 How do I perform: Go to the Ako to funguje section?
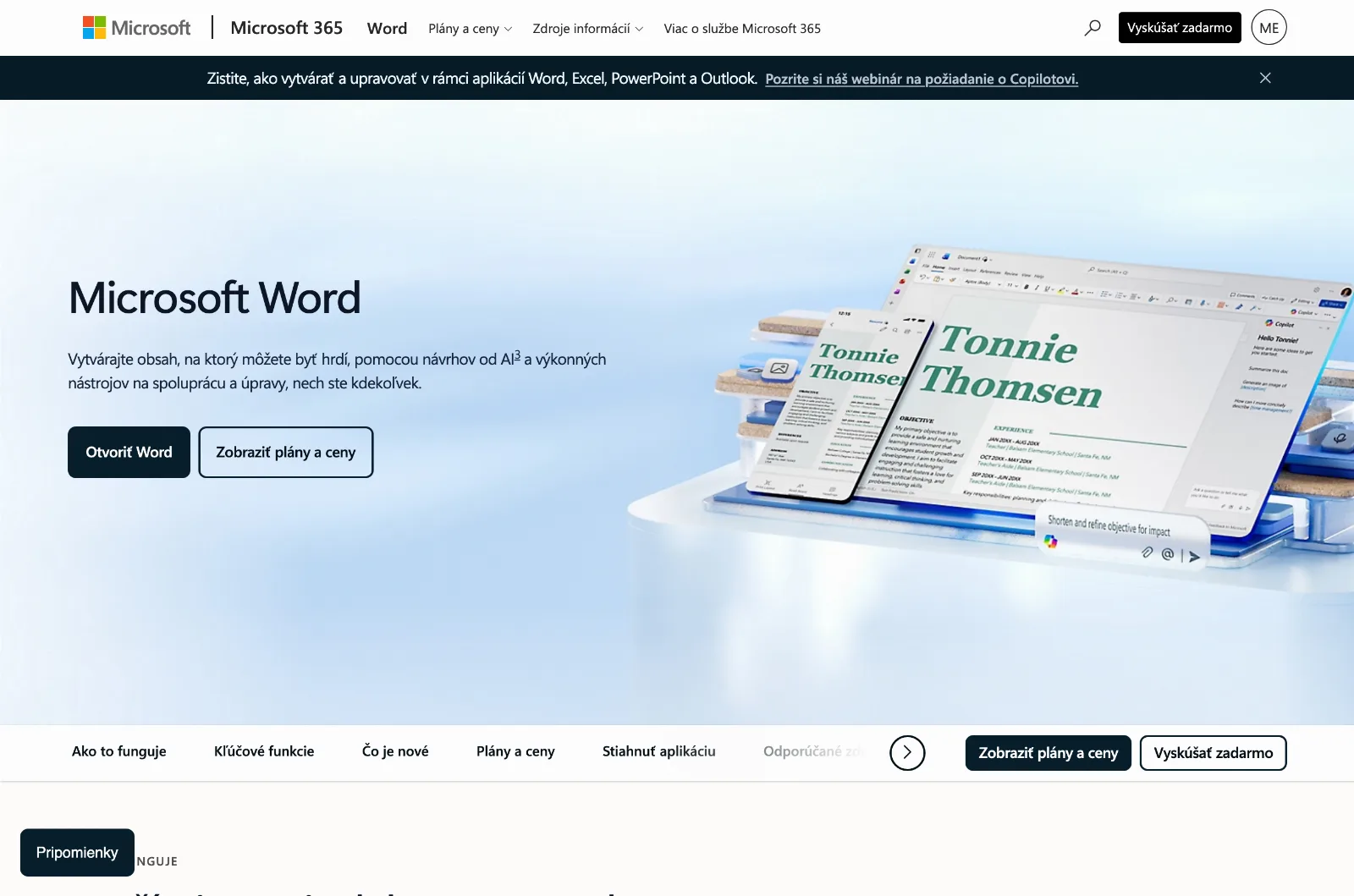119,751
